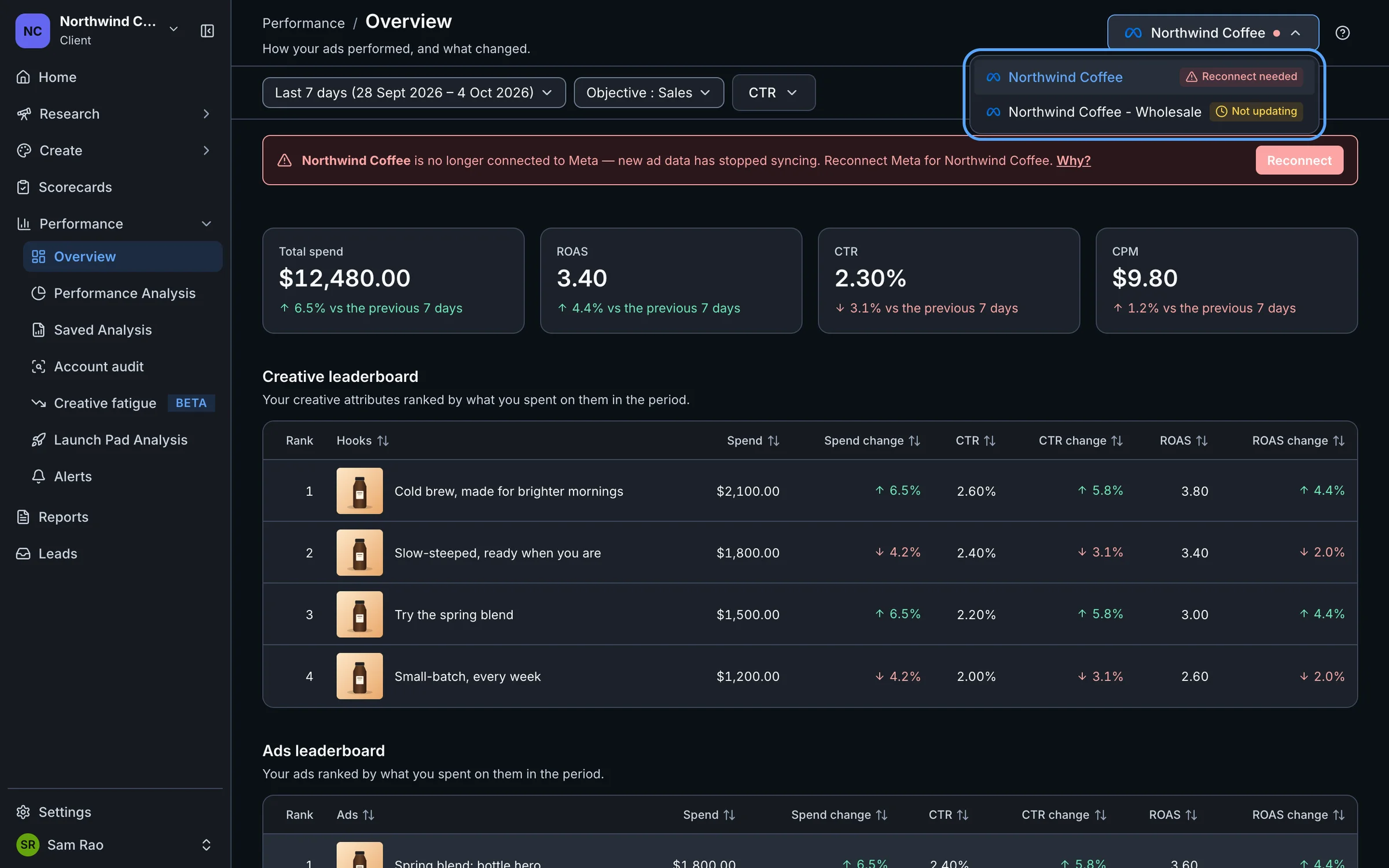Open Leads section
The image size is (1389, 868).
(x=115, y=553)
